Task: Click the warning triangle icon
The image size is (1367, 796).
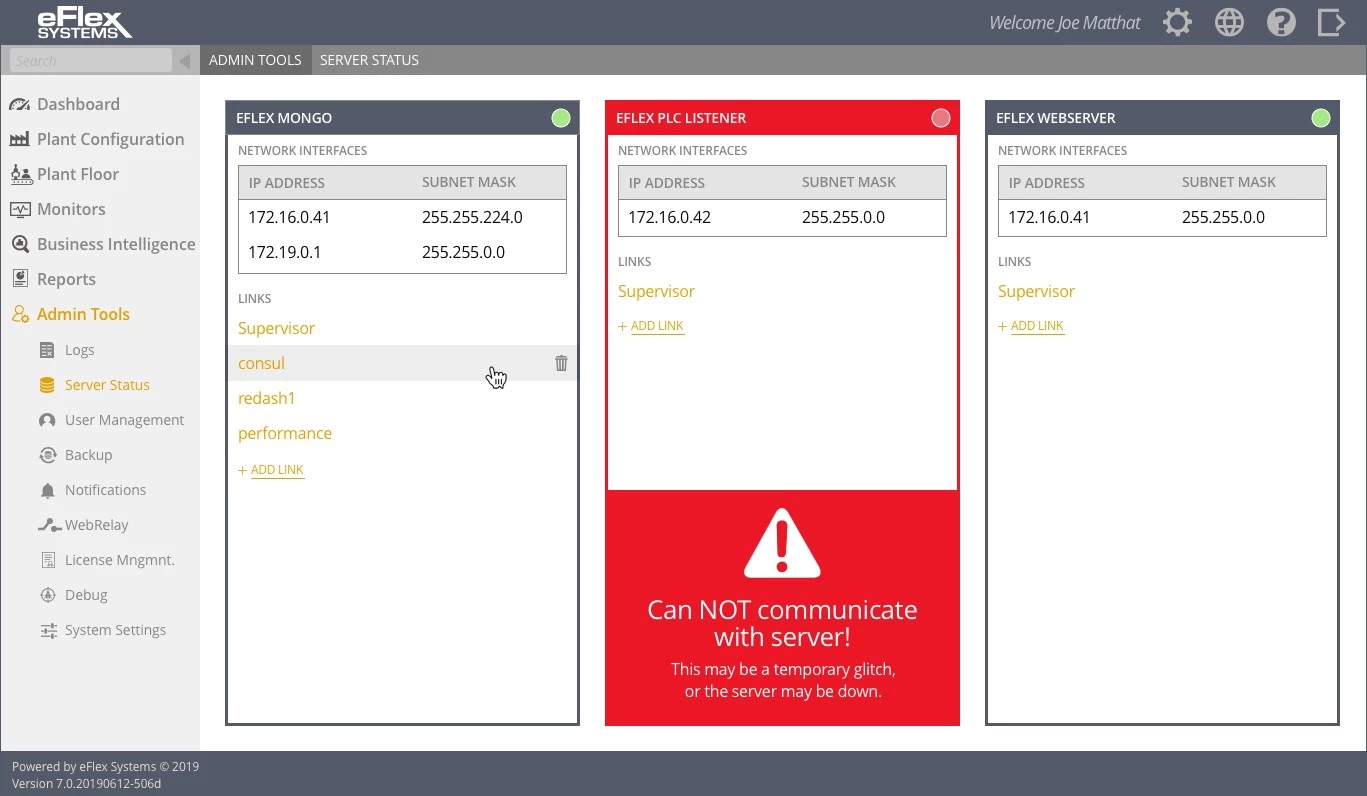Action: pyautogui.click(x=782, y=544)
